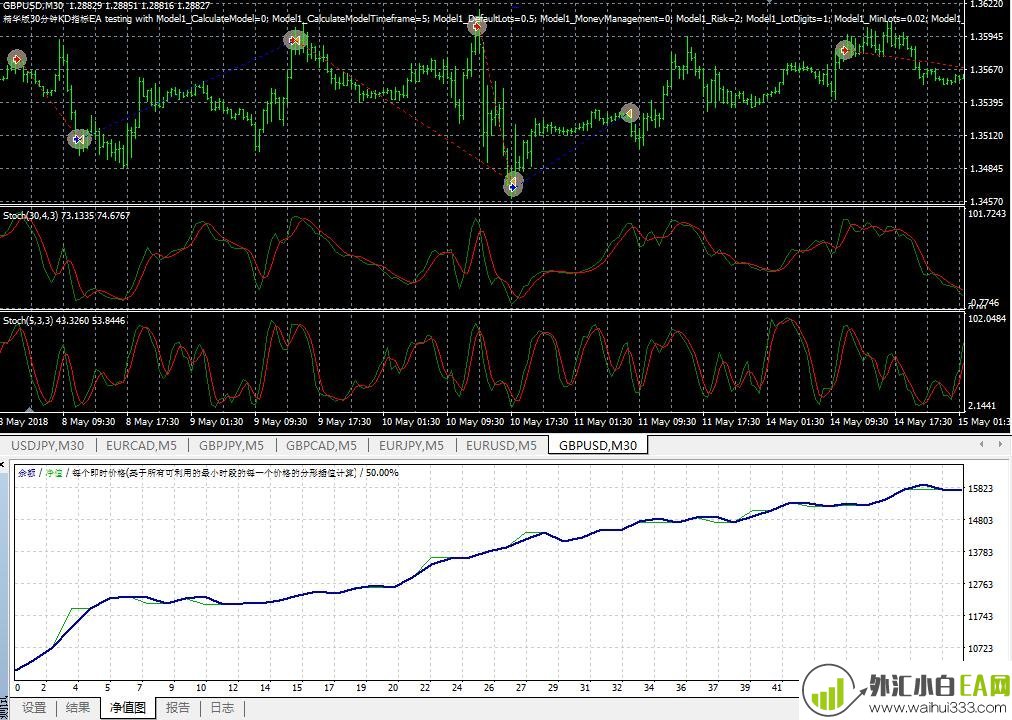Open the GBPJPY,M5 chart tab
Image resolution: width=1012 pixels, height=720 pixels.
(x=231, y=445)
